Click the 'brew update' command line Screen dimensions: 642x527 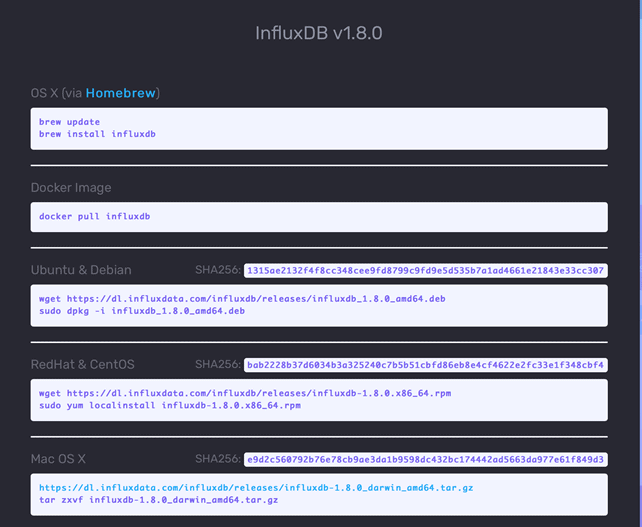[69, 122]
